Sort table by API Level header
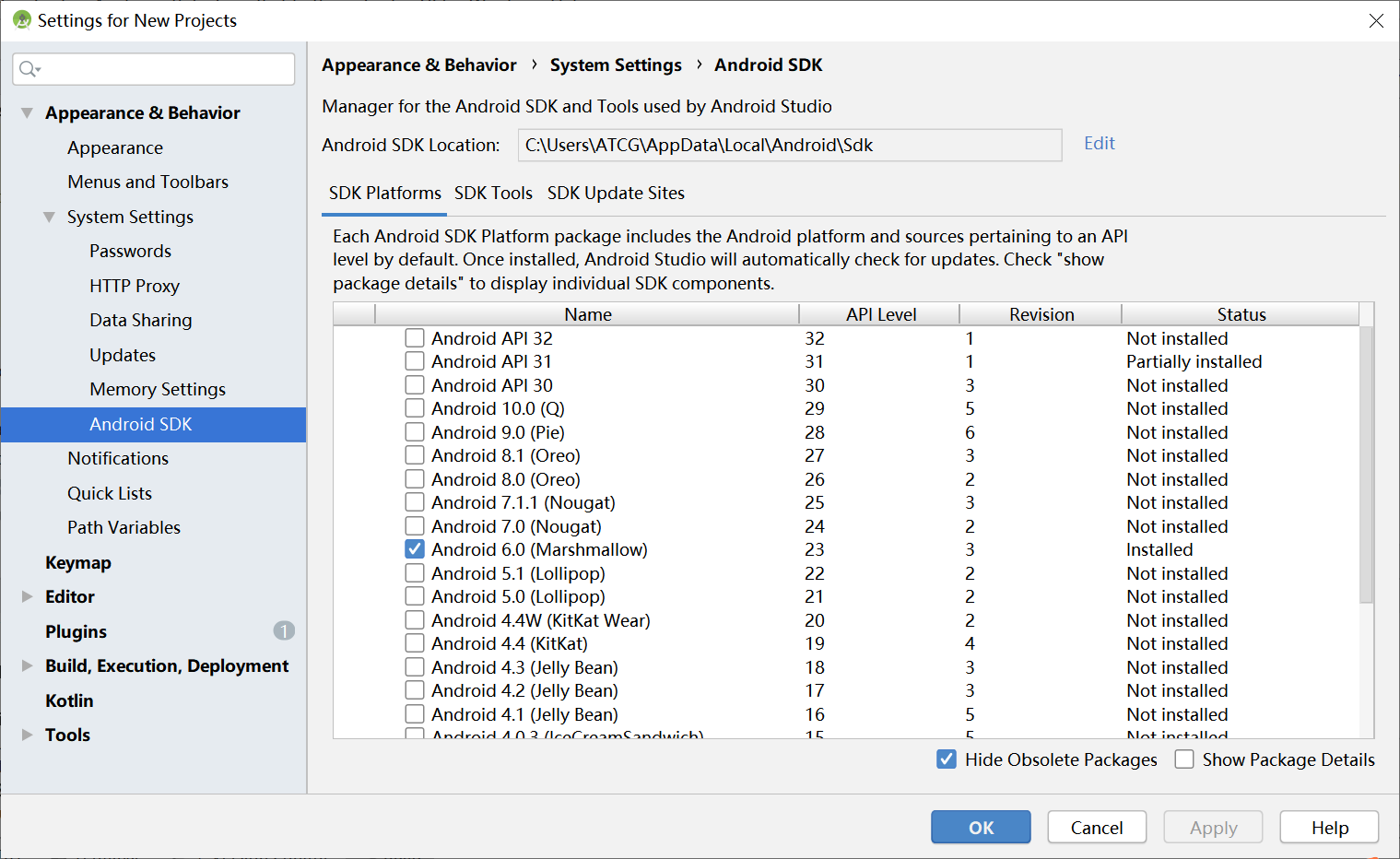The width and height of the screenshot is (1400, 859). tap(880, 314)
